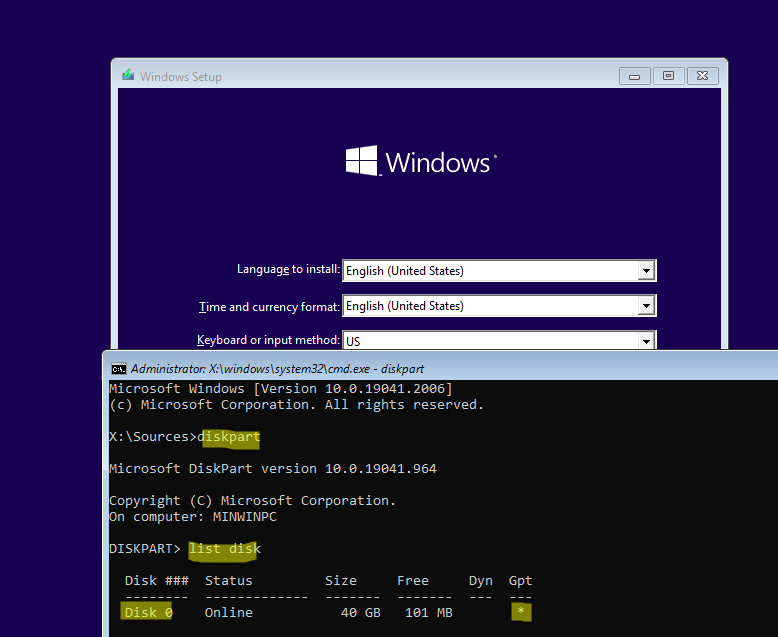Screen dimensions: 778x637
Task: Click the 'Dyn' column header
Action: coord(480,581)
